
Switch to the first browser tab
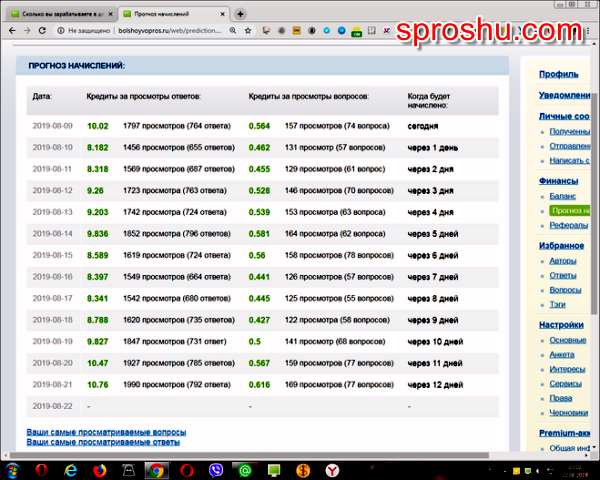point(60,14)
